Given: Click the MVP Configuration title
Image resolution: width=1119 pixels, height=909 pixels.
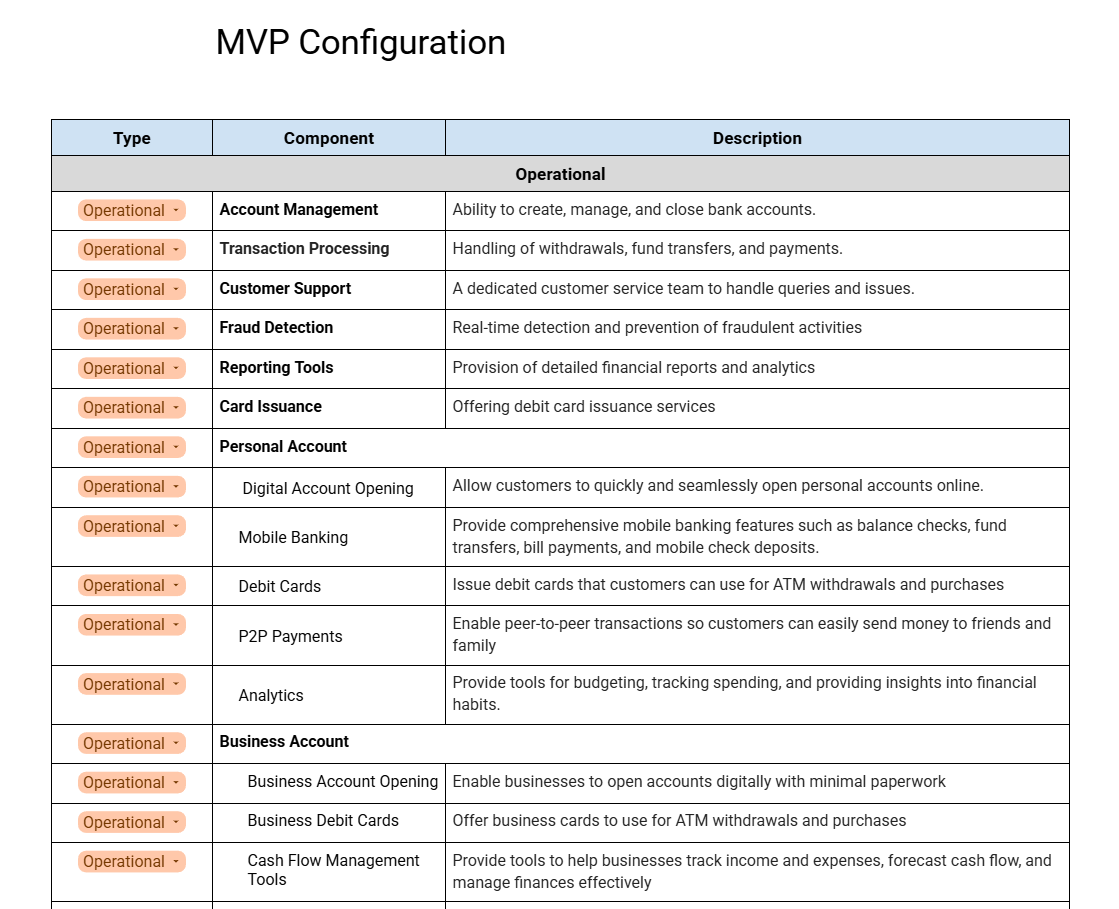Looking at the screenshot, I should pyautogui.click(x=360, y=43).
